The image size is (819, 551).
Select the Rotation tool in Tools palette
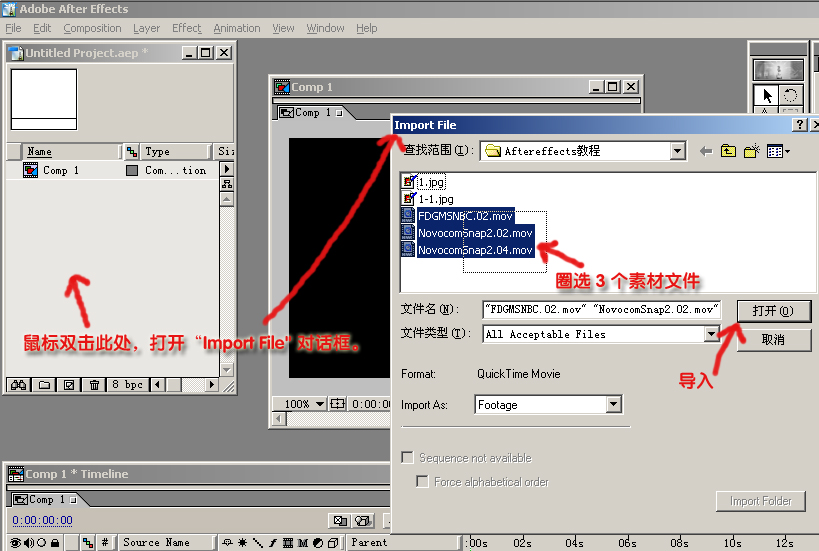790,96
